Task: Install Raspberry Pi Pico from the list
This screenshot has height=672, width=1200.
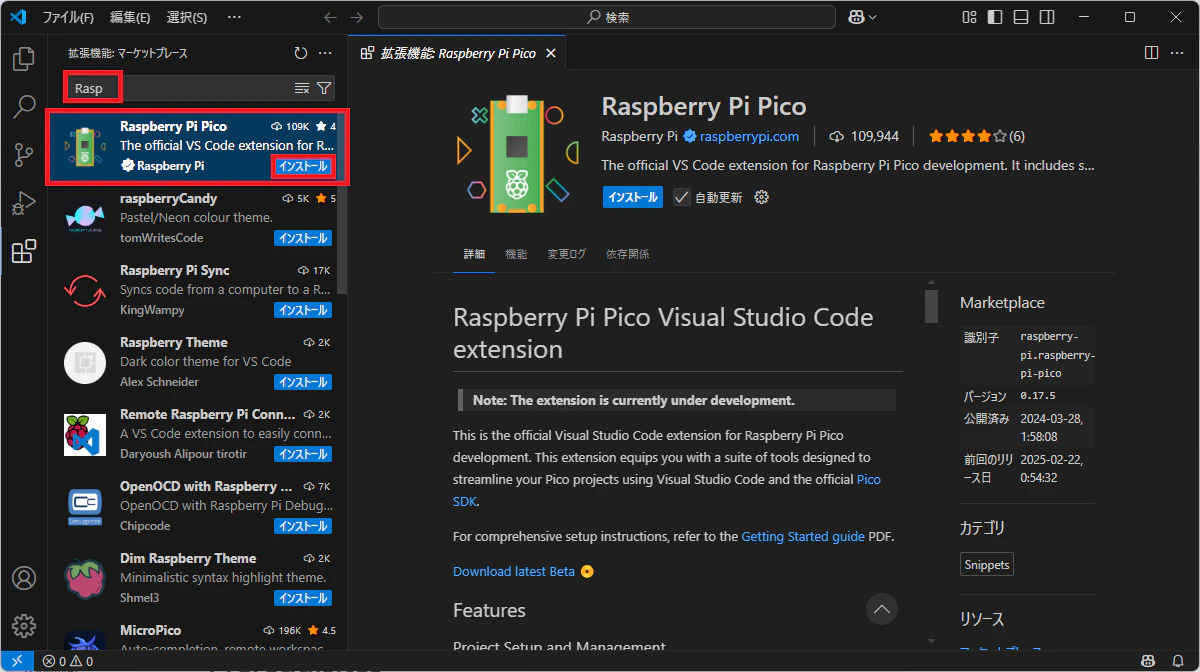Action: 302,166
